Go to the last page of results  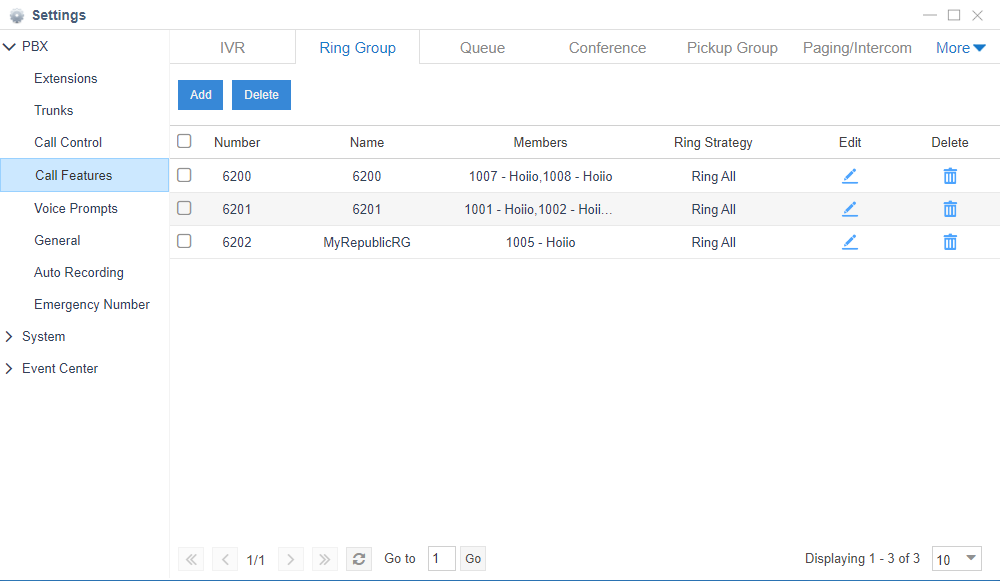coord(325,559)
